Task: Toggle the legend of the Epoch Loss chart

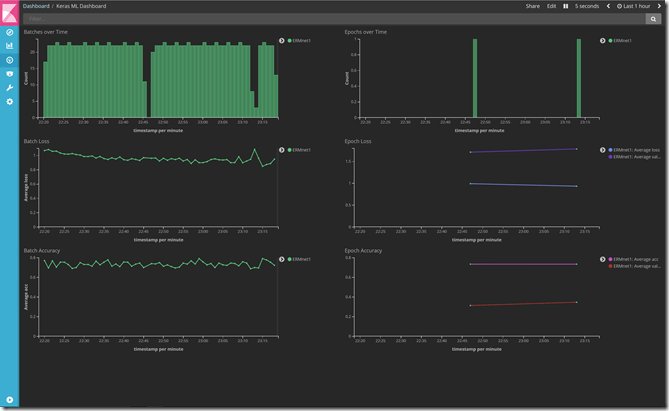Action: [x=602, y=150]
